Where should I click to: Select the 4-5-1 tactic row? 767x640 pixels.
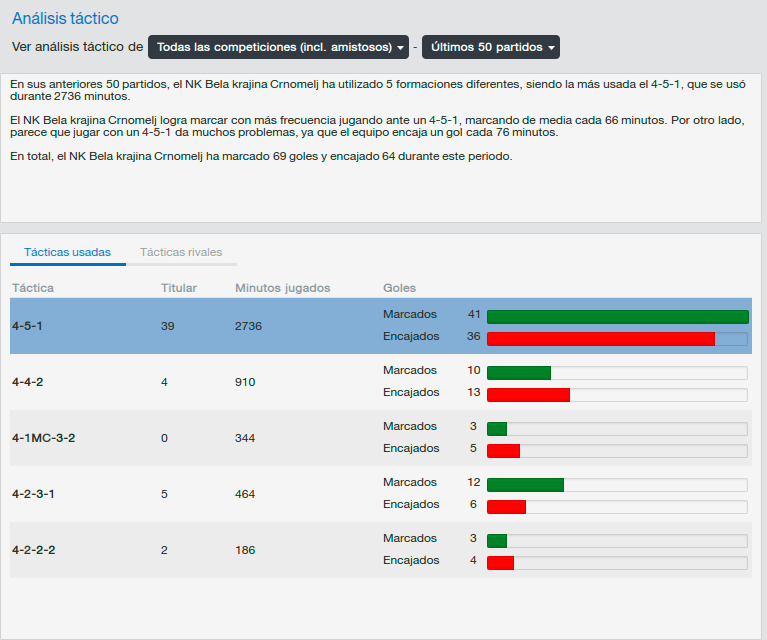(x=381, y=326)
